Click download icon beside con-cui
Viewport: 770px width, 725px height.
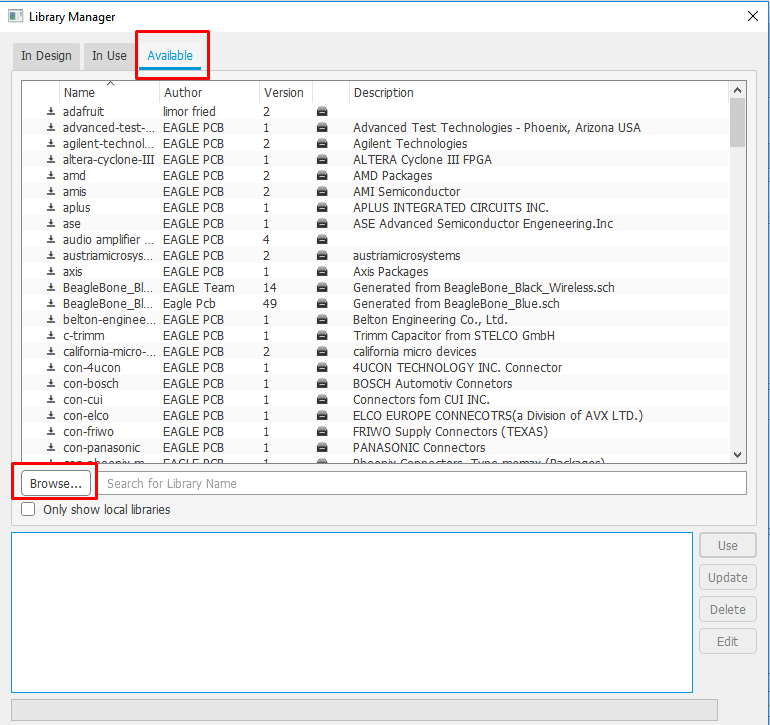(x=51, y=399)
